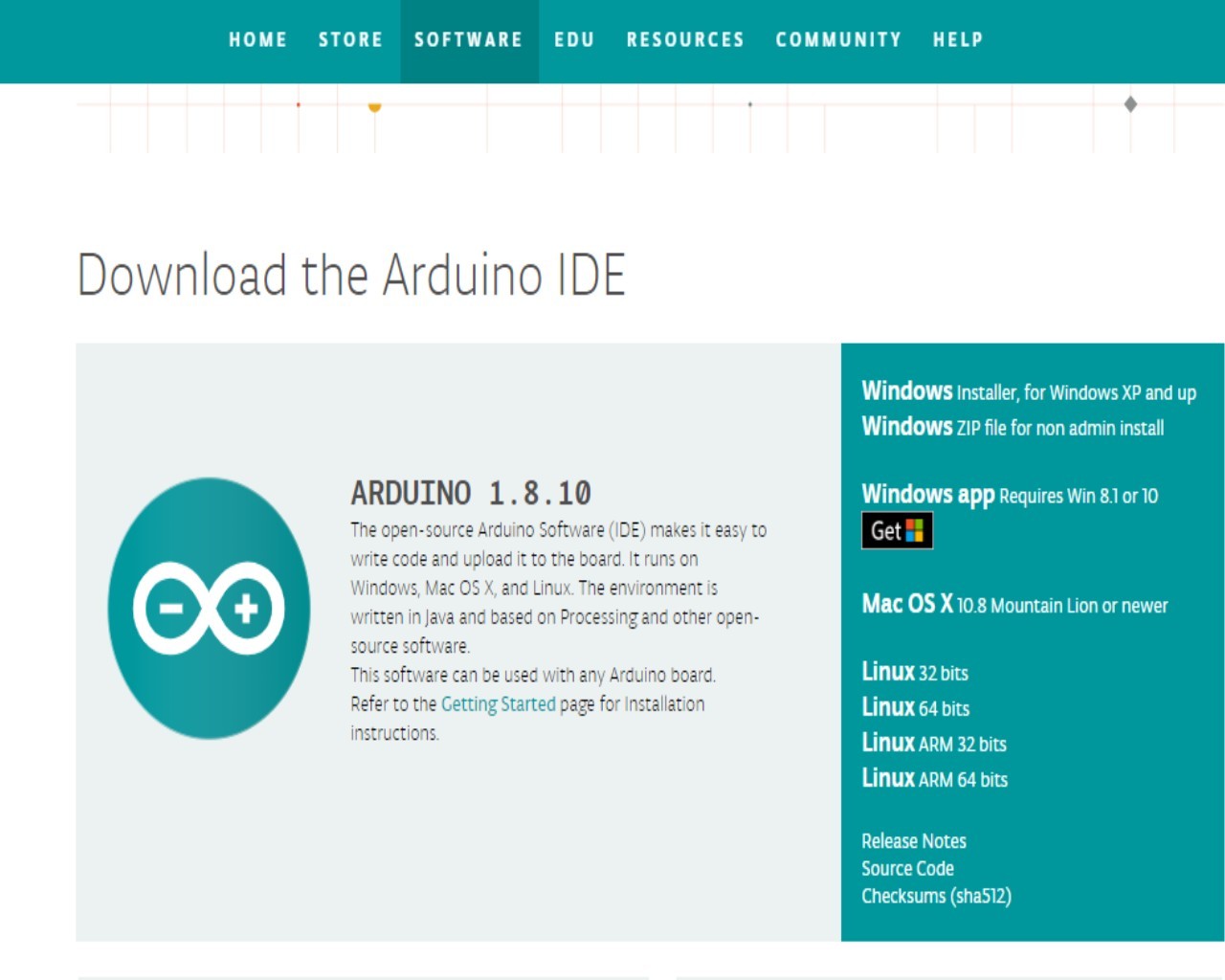The image size is (1225, 980).
Task: Click the yellow marker on the timeline
Action: click(x=374, y=108)
